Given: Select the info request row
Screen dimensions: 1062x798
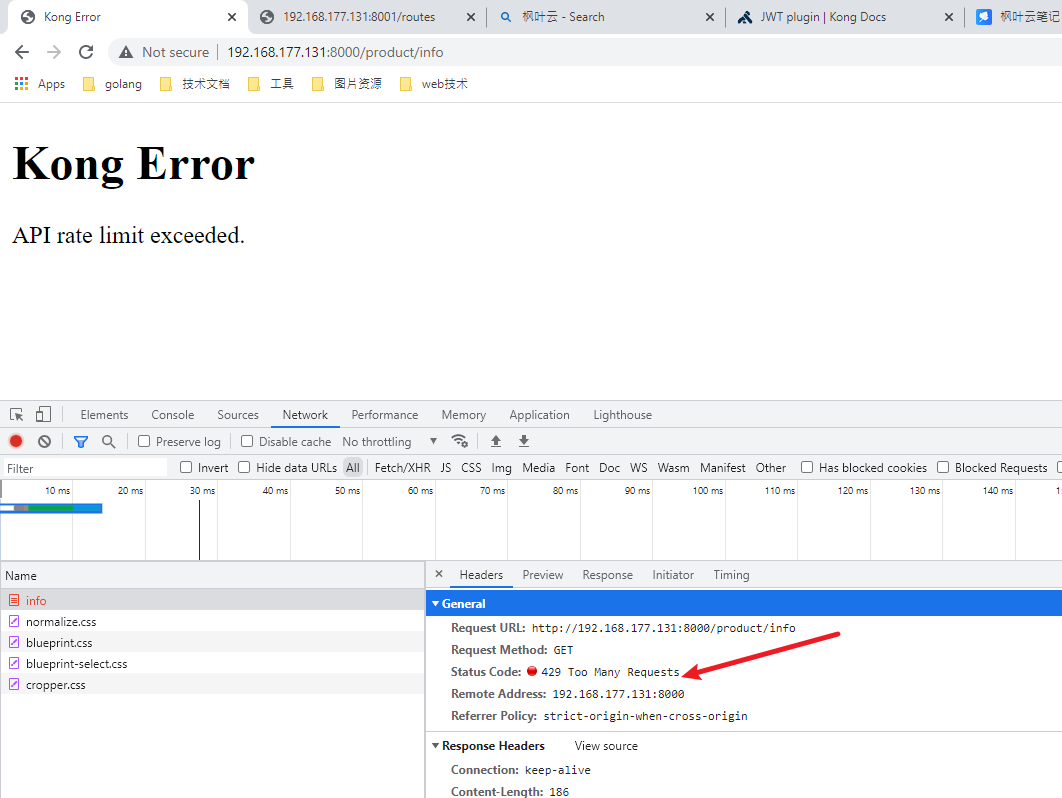Looking at the screenshot, I should (x=213, y=600).
